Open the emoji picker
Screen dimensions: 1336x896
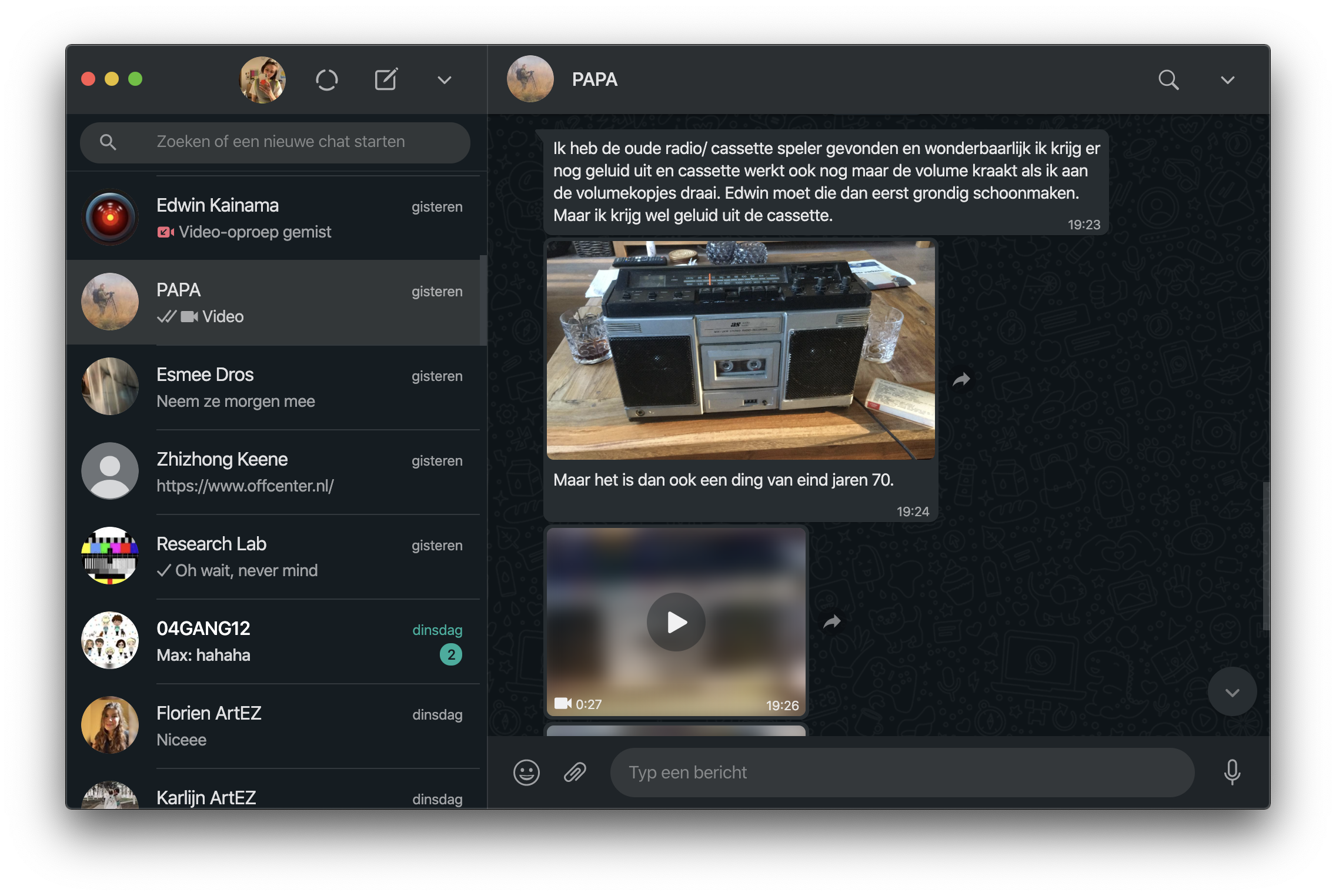[x=526, y=773]
